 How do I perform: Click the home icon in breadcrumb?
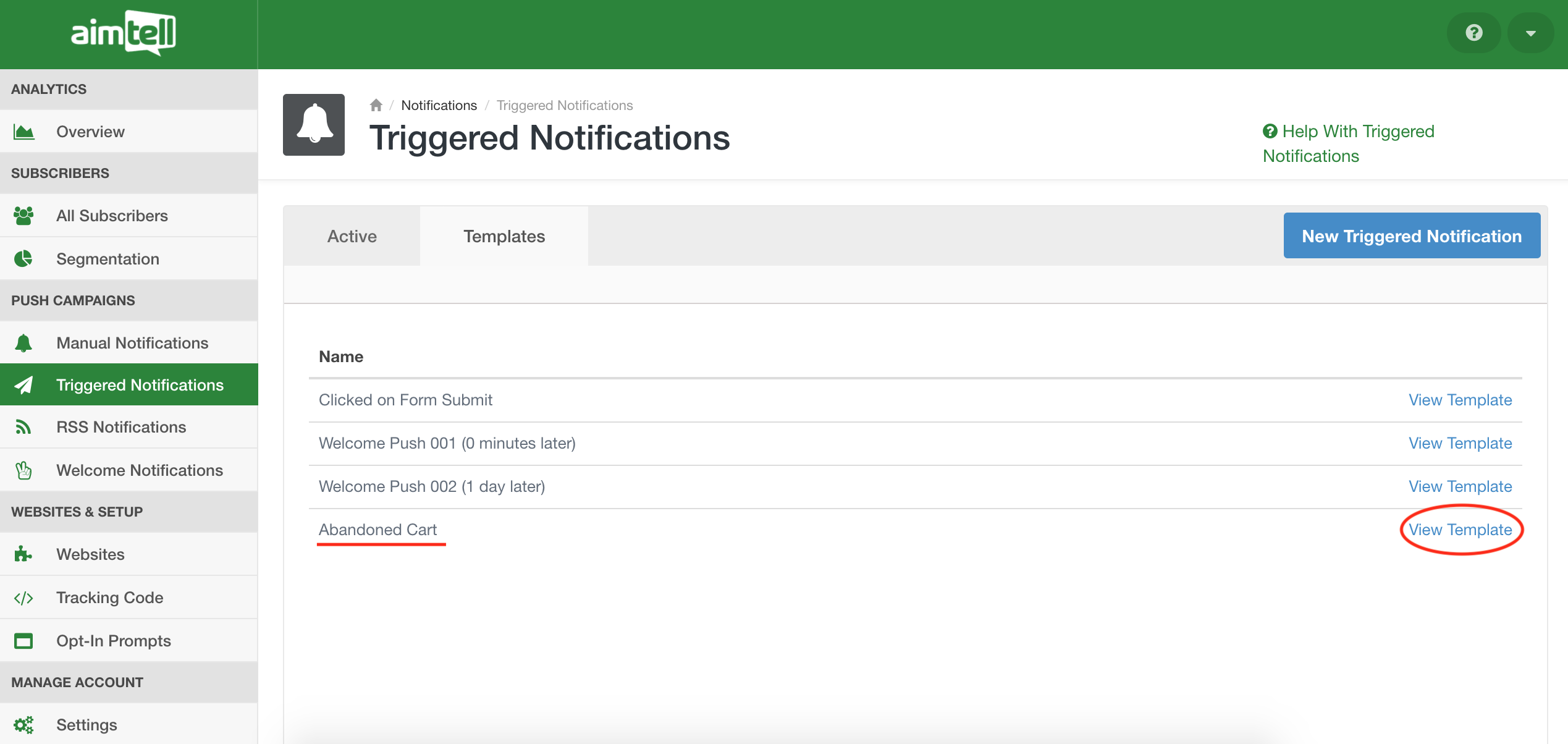coord(376,105)
